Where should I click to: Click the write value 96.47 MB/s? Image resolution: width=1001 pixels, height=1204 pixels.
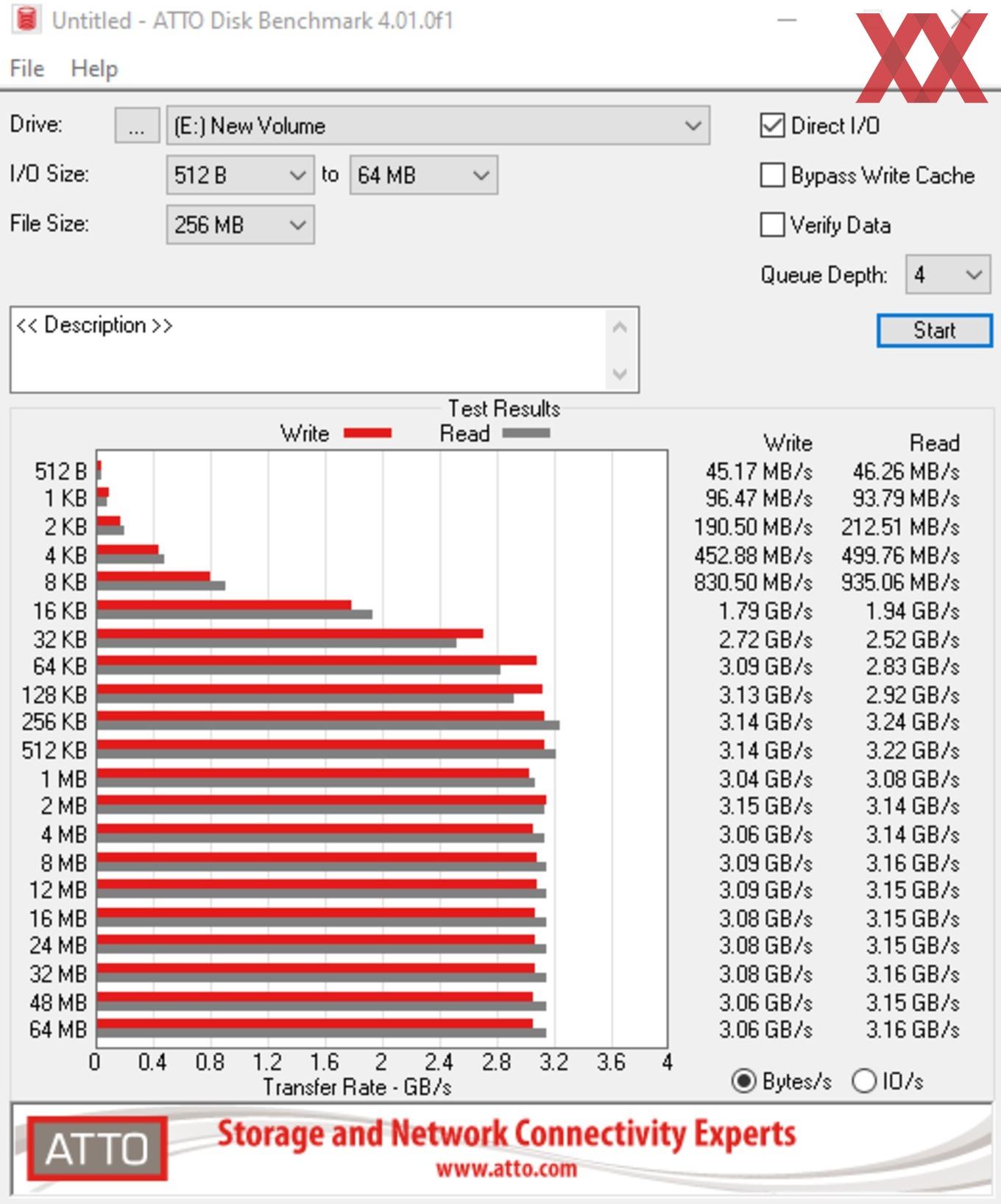pyautogui.click(x=759, y=499)
